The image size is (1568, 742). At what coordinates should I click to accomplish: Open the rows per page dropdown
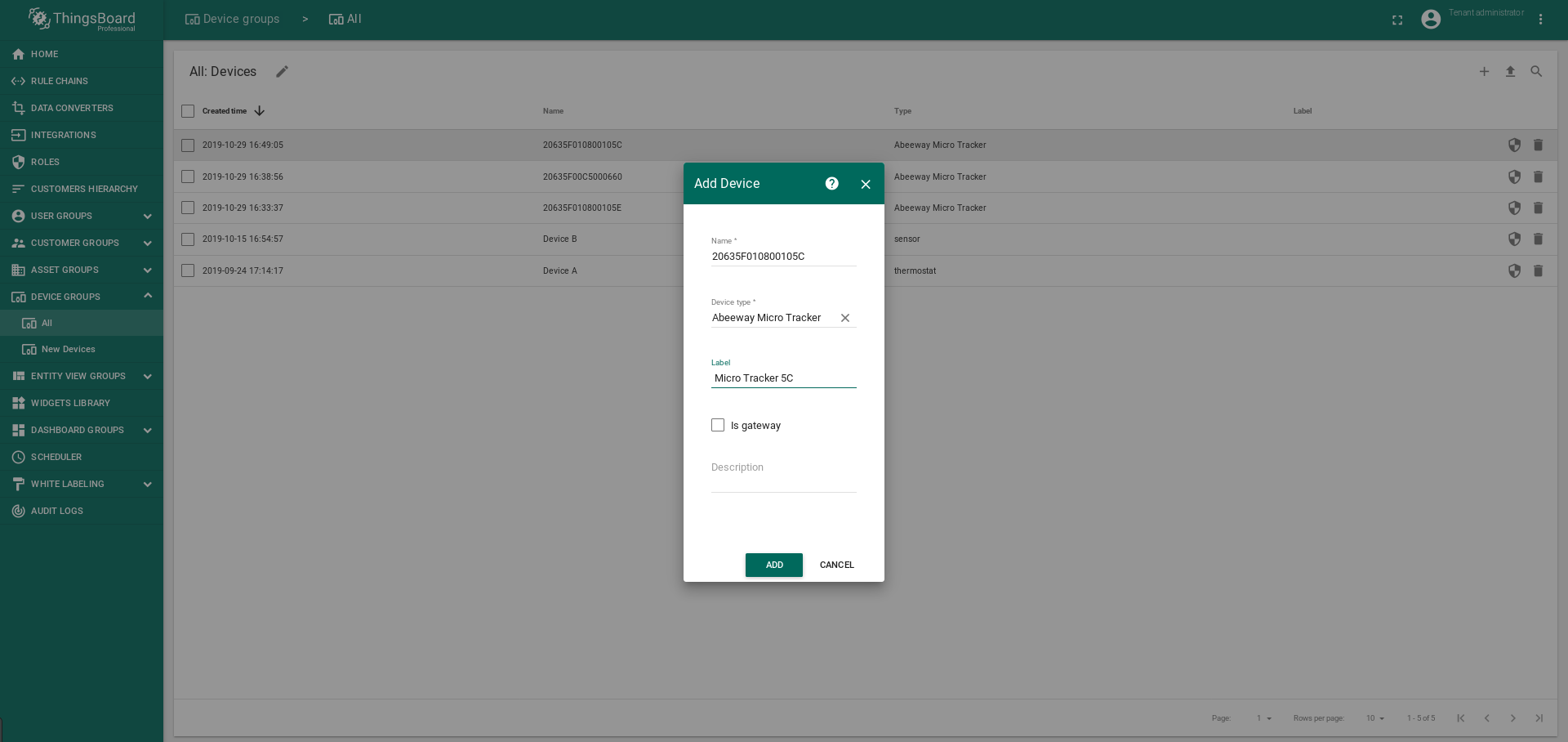coord(1375,718)
